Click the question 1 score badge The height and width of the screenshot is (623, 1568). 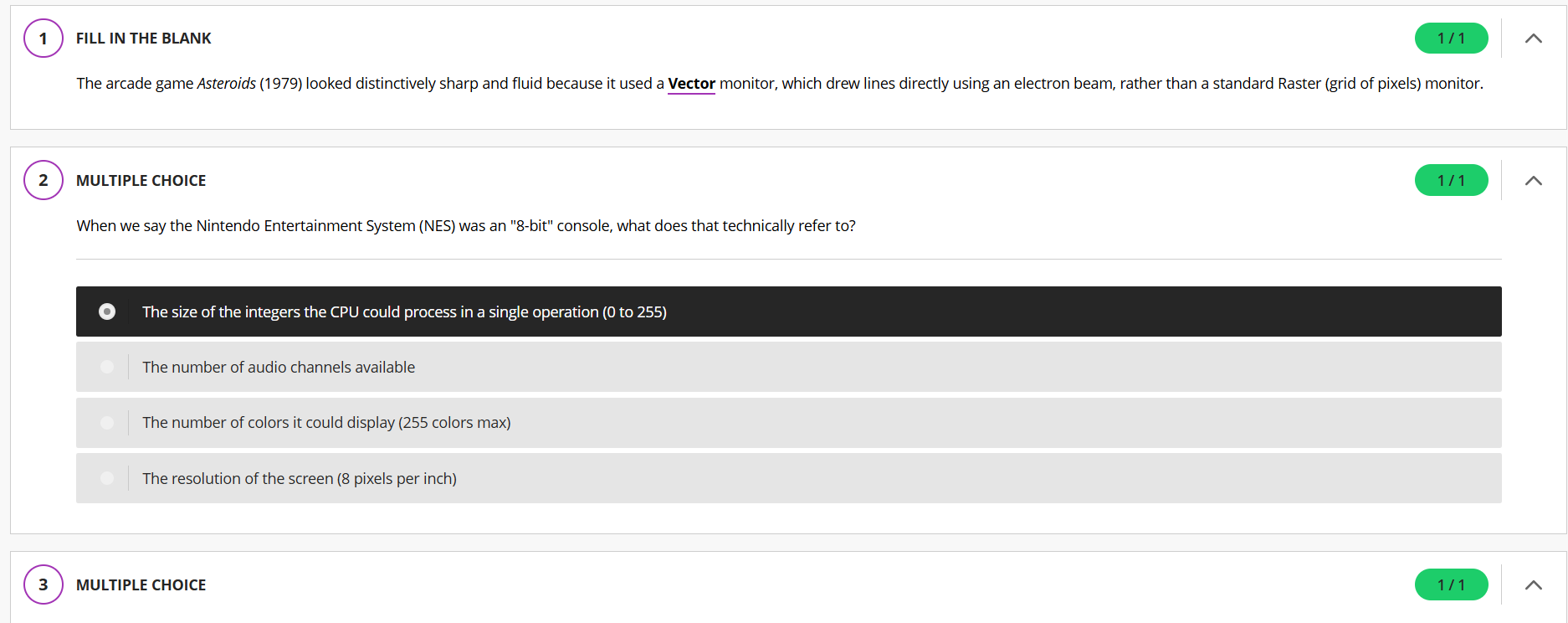pos(1451,39)
